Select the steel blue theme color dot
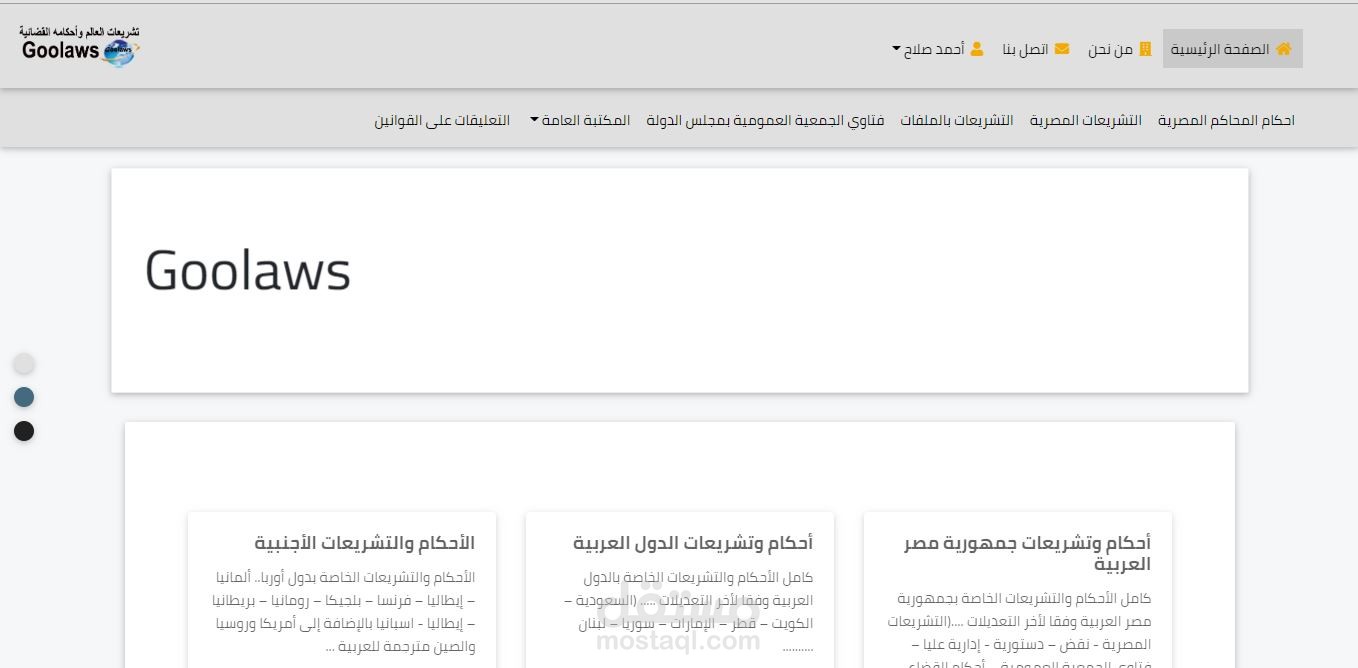This screenshot has height=668, width=1358. pos(24,397)
